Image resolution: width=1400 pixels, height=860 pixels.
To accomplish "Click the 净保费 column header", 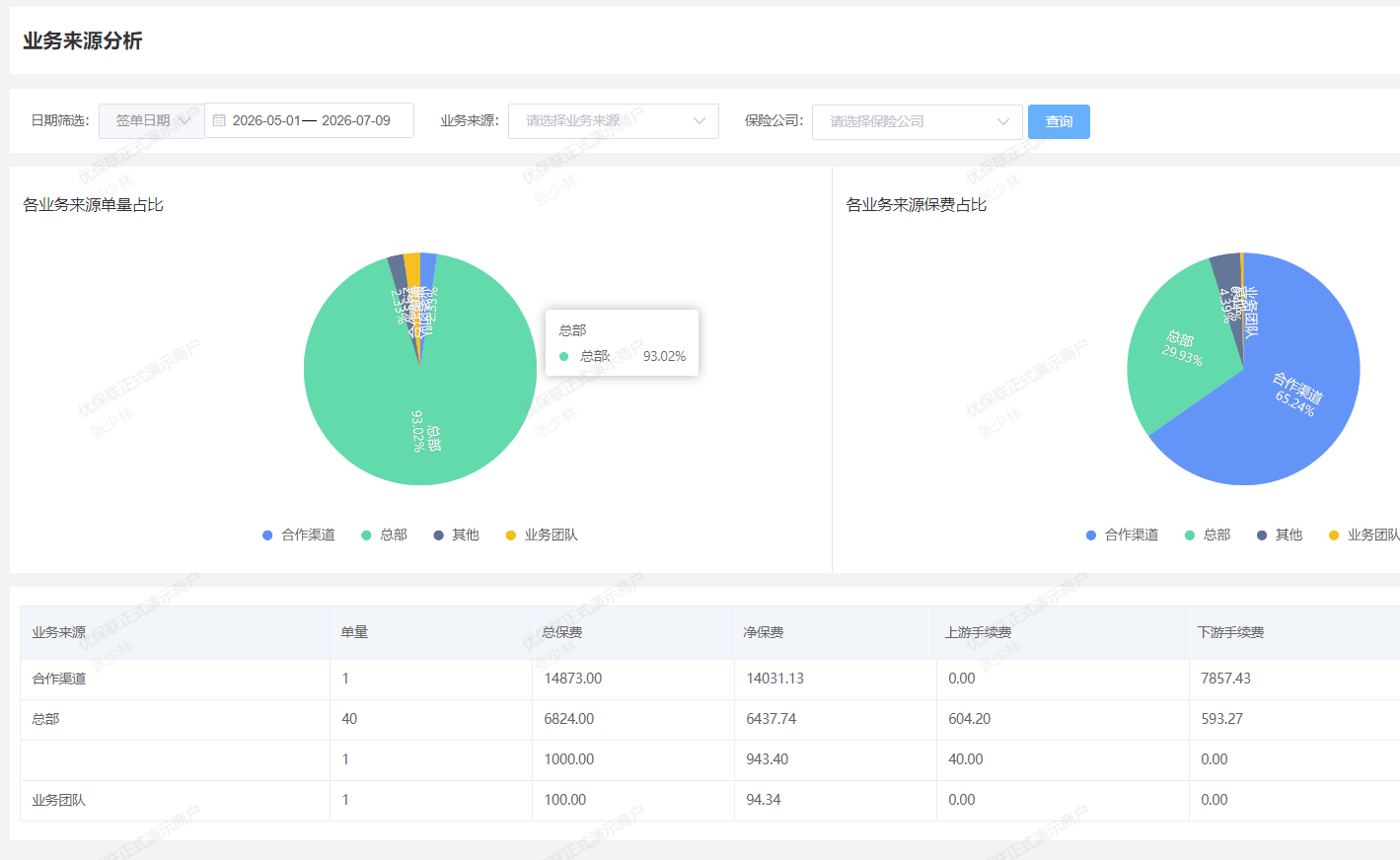I will 834,632.
